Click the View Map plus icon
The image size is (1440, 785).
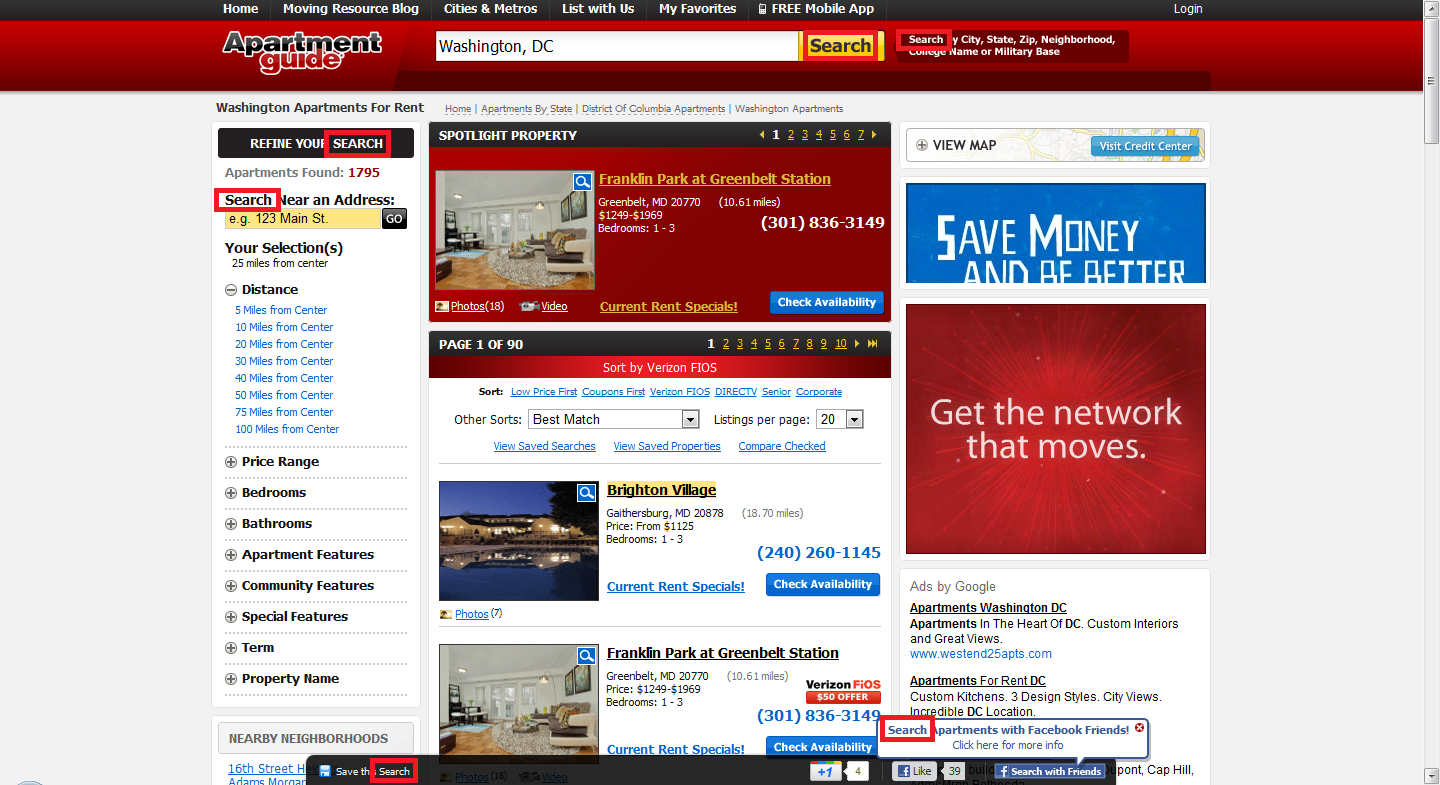coord(922,145)
